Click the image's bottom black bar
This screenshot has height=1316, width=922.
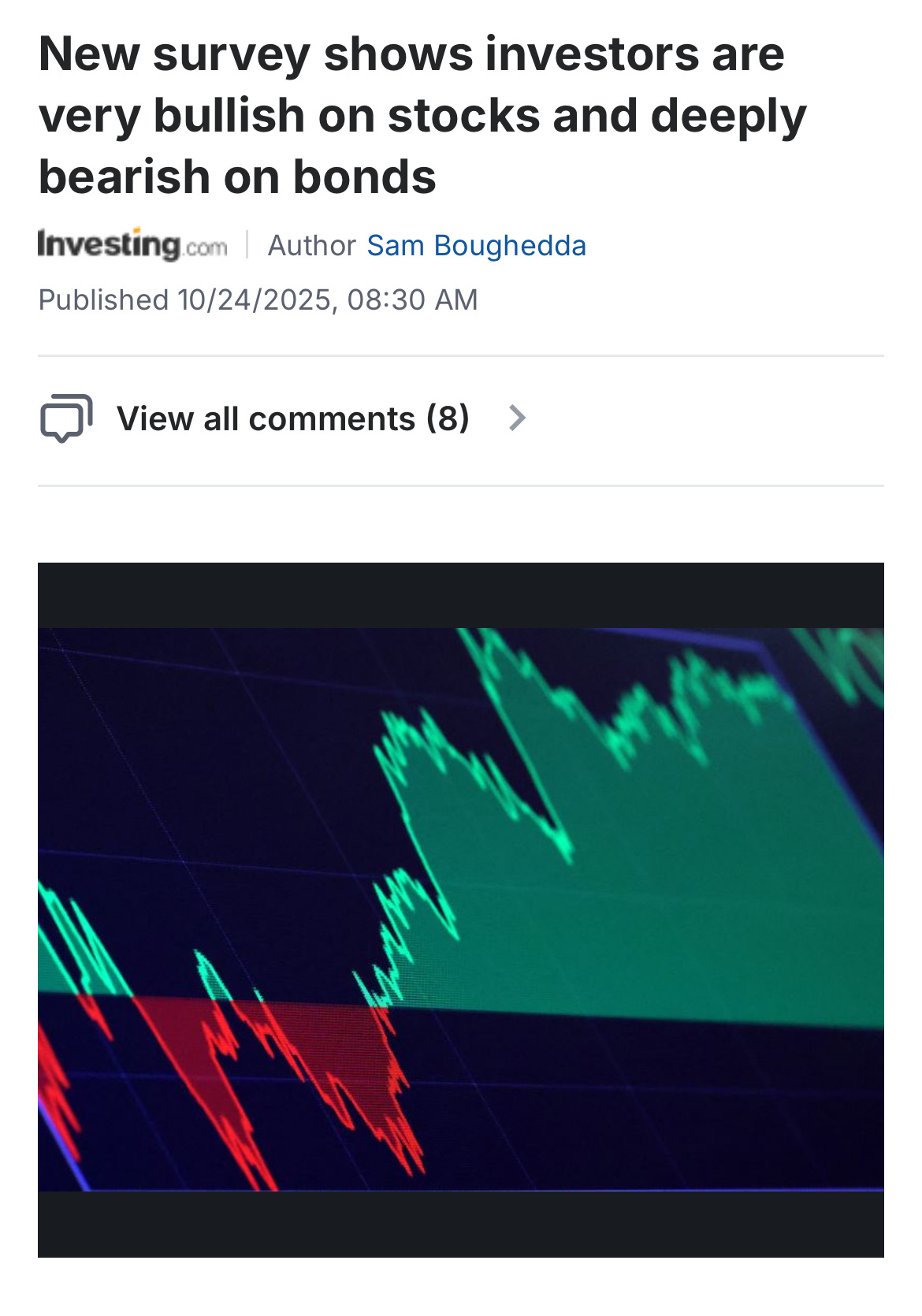pos(461,1224)
